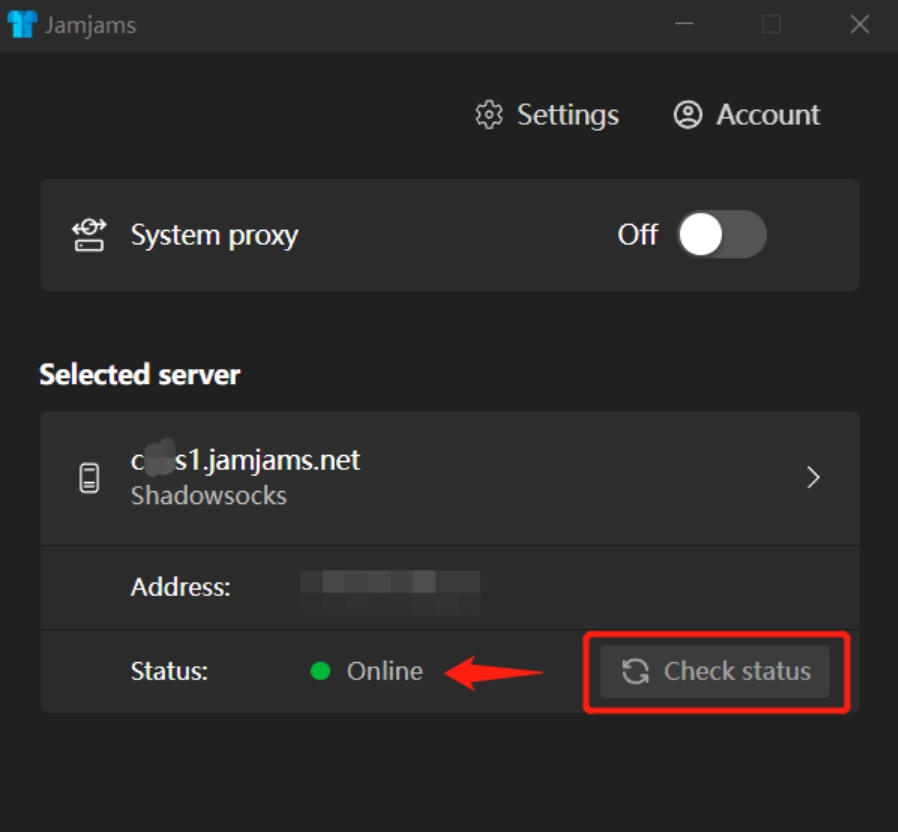Click the Account profile icon

[687, 115]
